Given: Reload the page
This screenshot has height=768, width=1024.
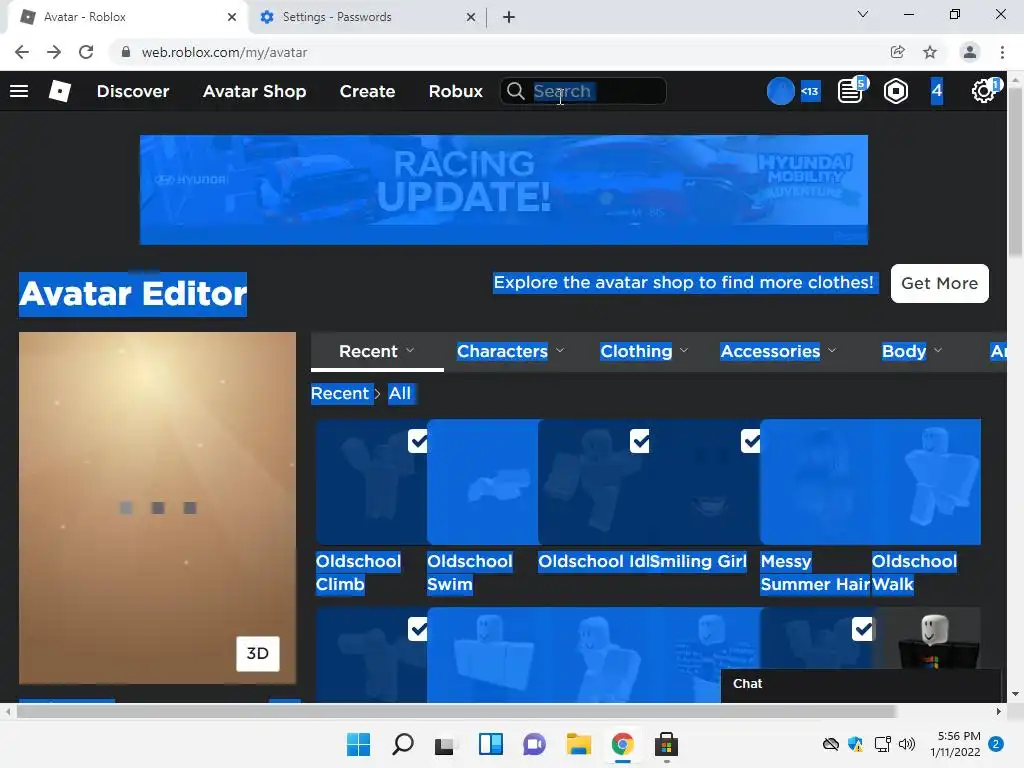Looking at the screenshot, I should pos(86,52).
